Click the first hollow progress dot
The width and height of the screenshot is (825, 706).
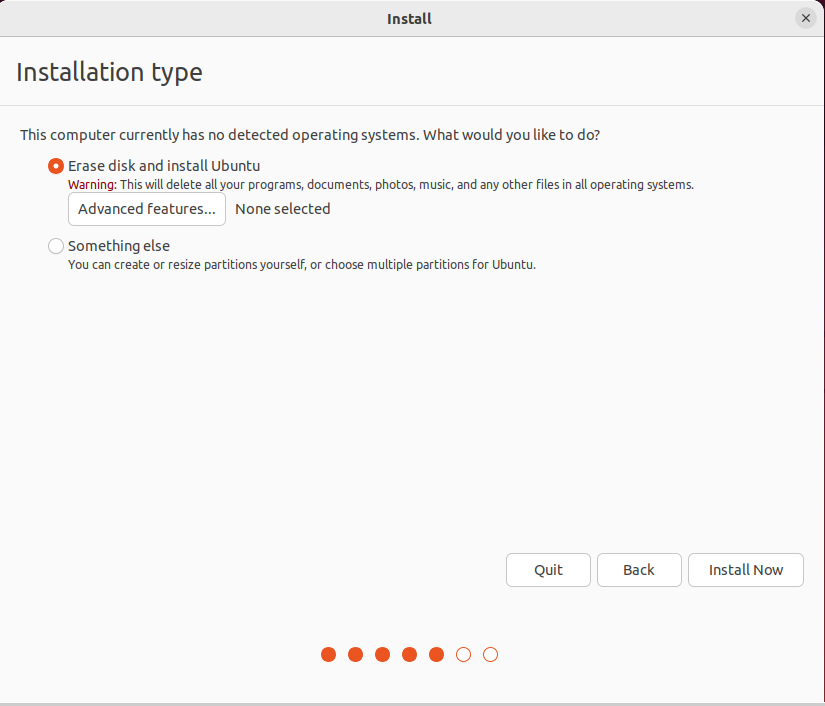(x=463, y=655)
